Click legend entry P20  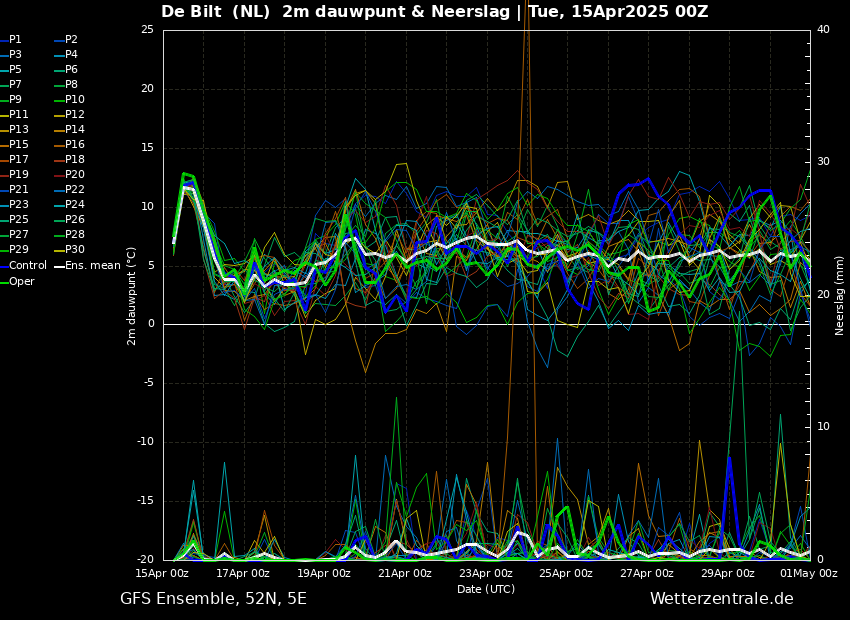[75, 175]
